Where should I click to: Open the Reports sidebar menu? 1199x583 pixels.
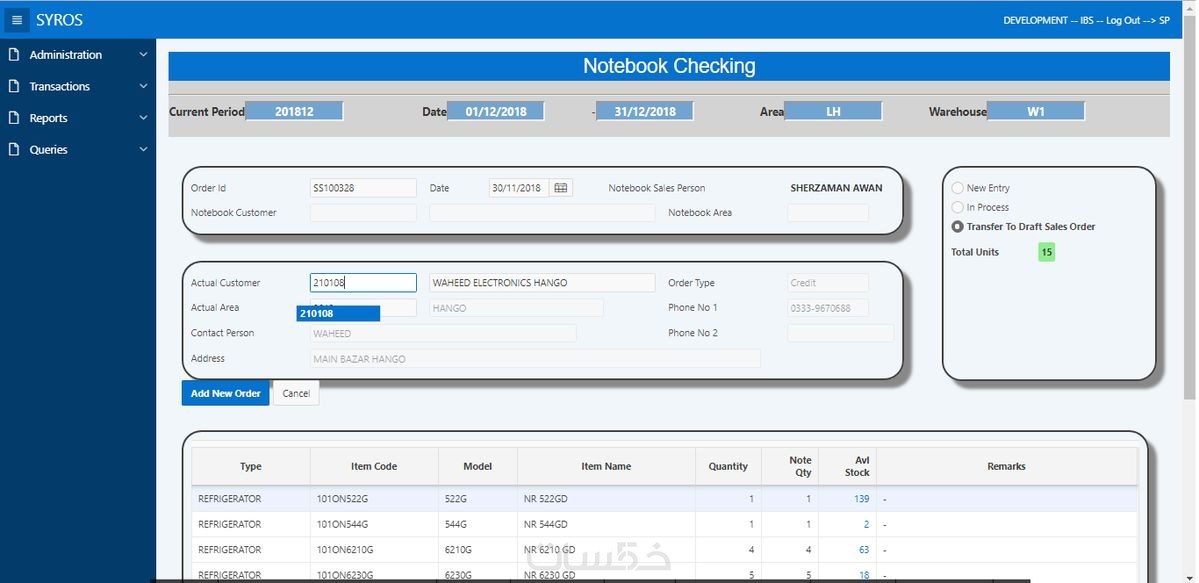coord(78,118)
